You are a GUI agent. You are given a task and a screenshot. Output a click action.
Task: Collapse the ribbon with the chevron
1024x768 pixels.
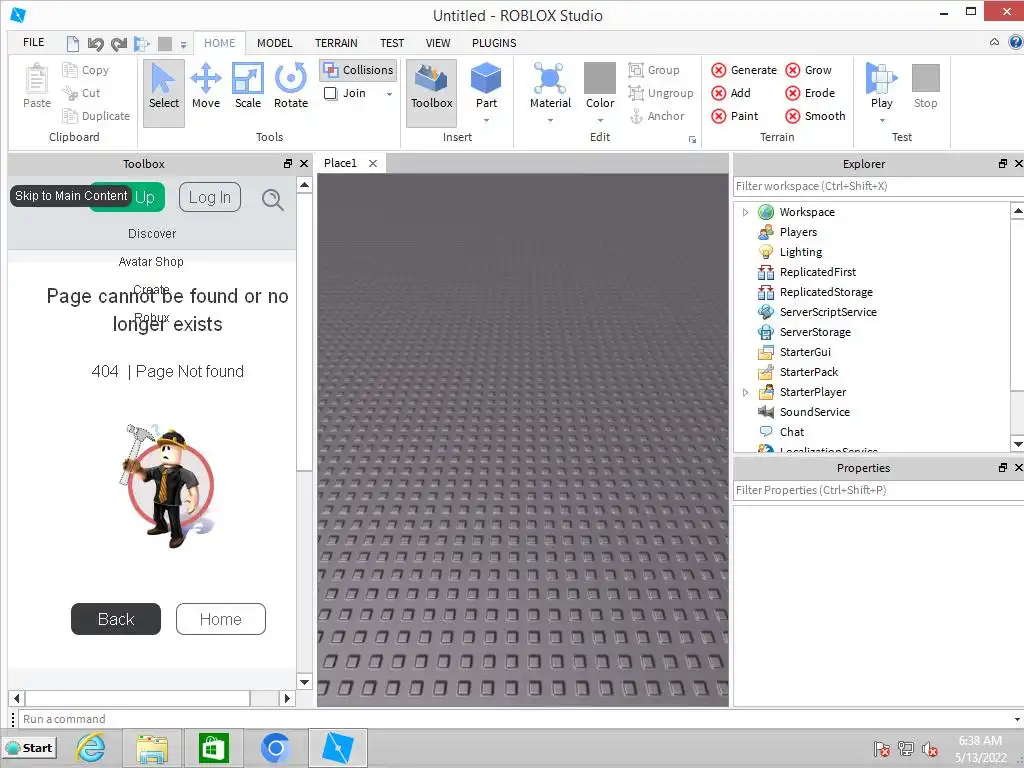click(x=994, y=42)
